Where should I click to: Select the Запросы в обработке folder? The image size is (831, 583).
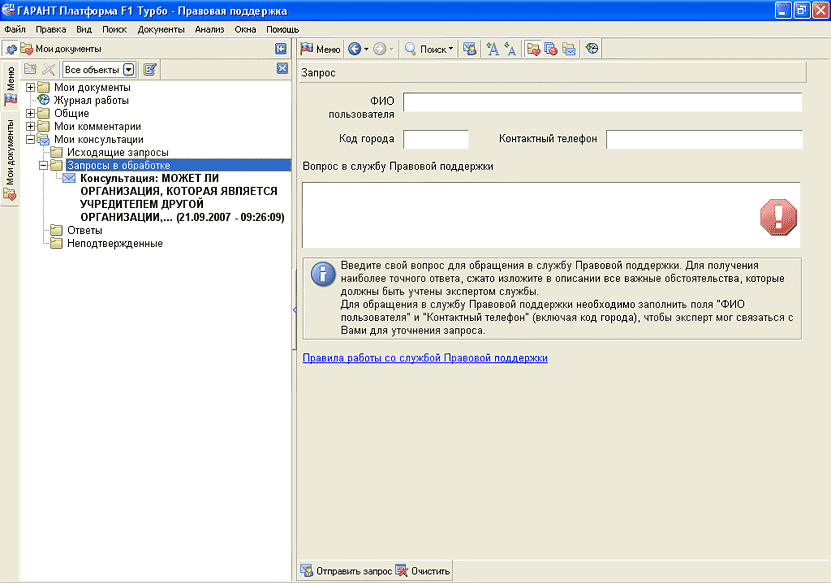(x=119, y=165)
